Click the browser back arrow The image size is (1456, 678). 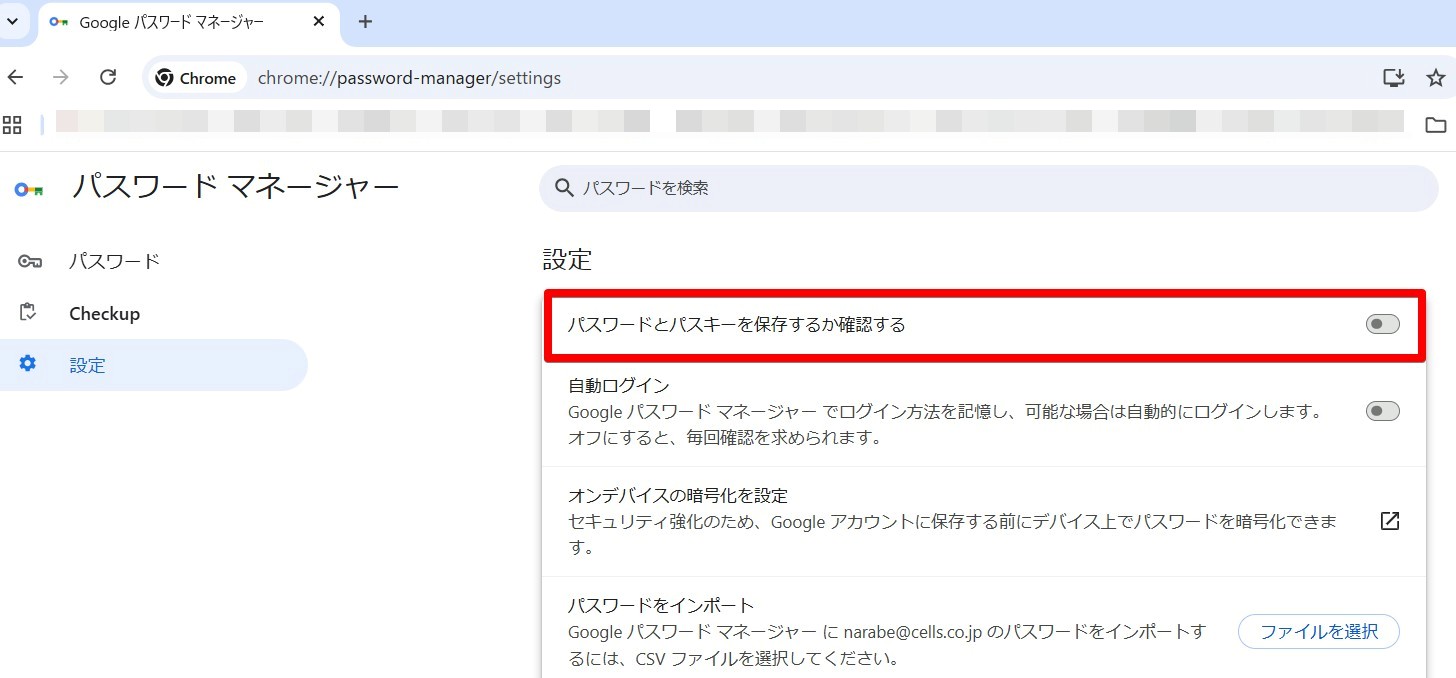click(x=15, y=78)
